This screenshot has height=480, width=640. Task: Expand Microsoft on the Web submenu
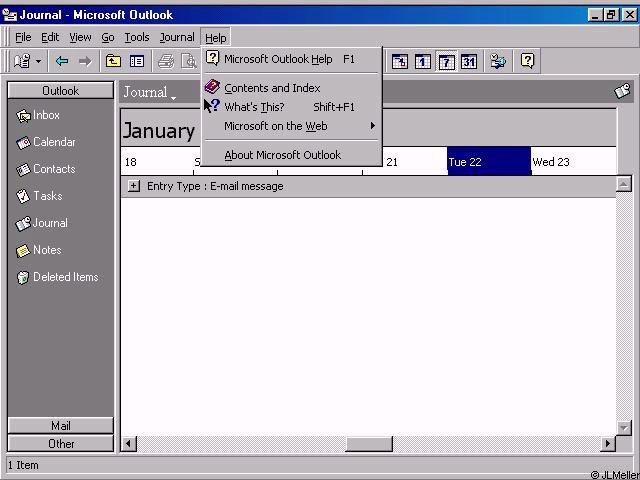[292, 126]
